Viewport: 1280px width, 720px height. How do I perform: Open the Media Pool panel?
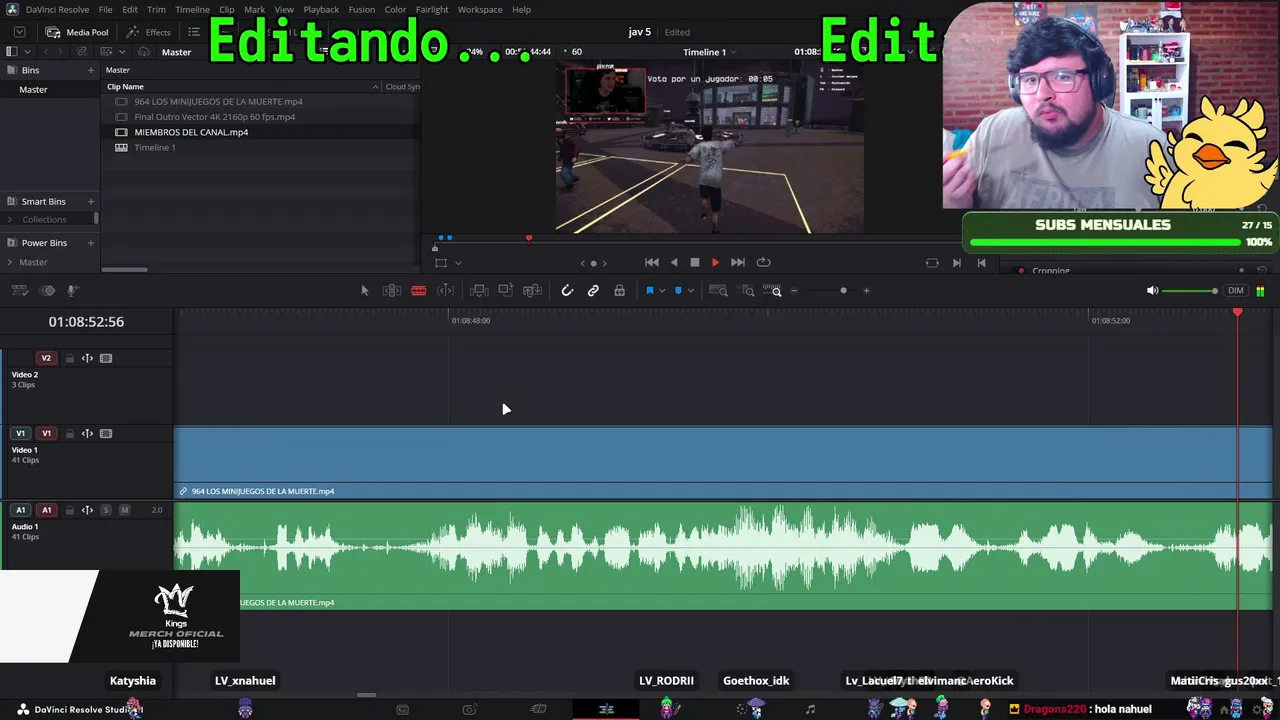pyautogui.click(x=78, y=32)
